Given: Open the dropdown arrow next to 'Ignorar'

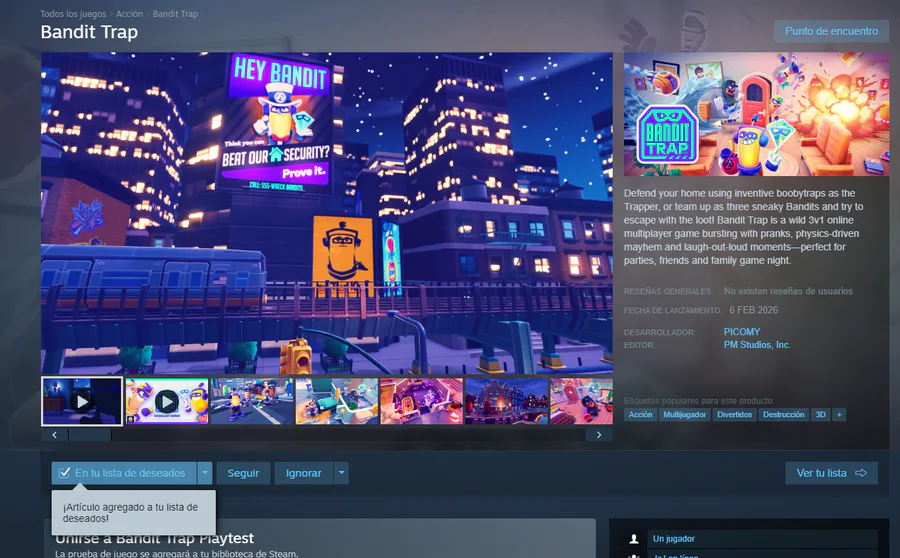Looking at the screenshot, I should (342, 473).
